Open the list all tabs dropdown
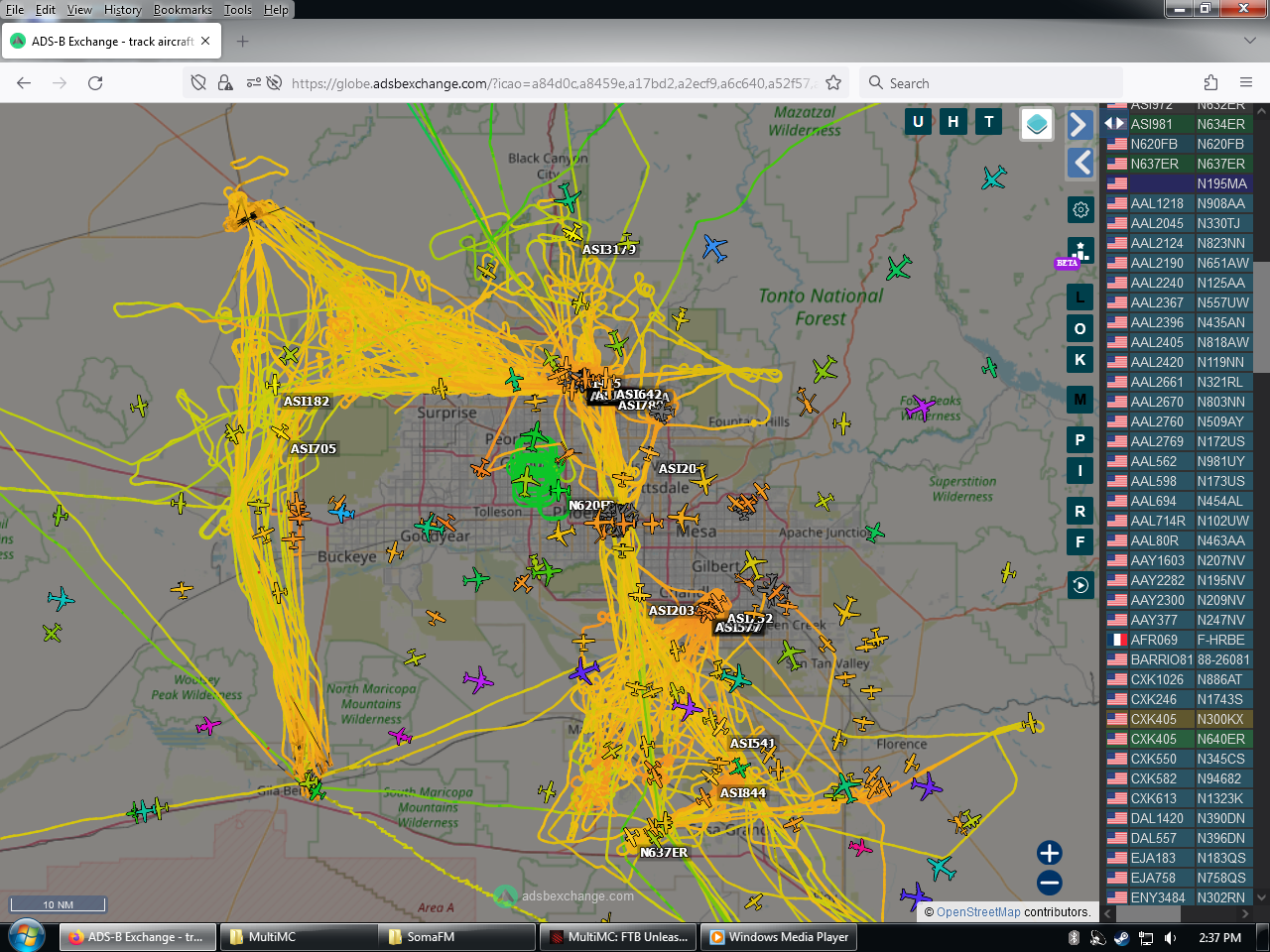 coord(1249,42)
